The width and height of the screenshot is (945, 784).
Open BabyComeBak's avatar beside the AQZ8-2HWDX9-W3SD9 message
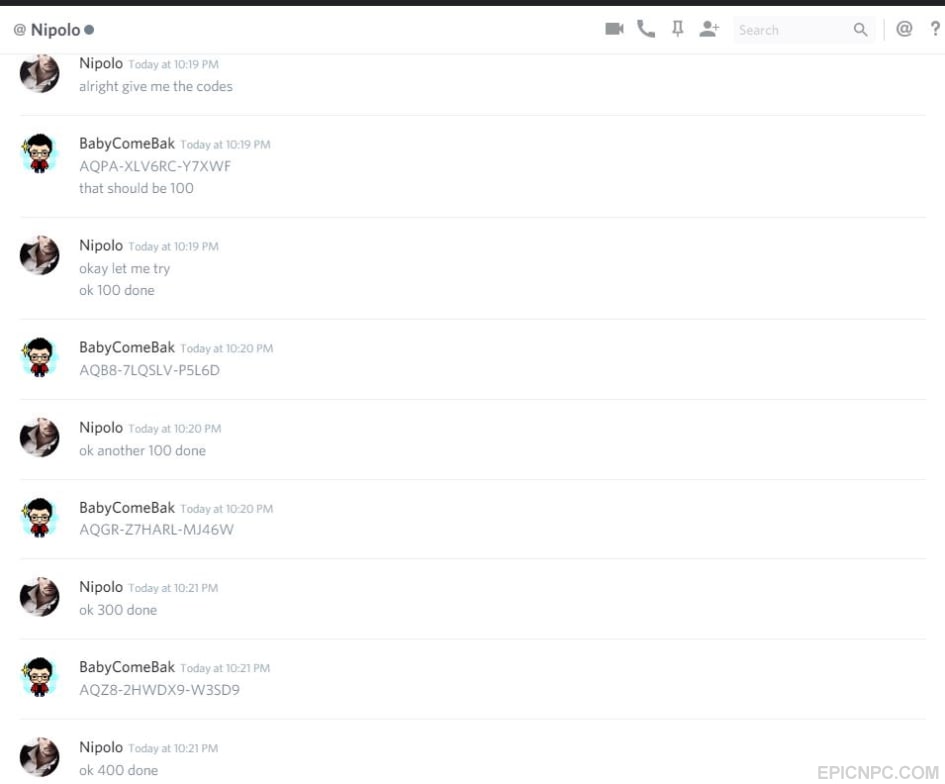click(x=40, y=677)
